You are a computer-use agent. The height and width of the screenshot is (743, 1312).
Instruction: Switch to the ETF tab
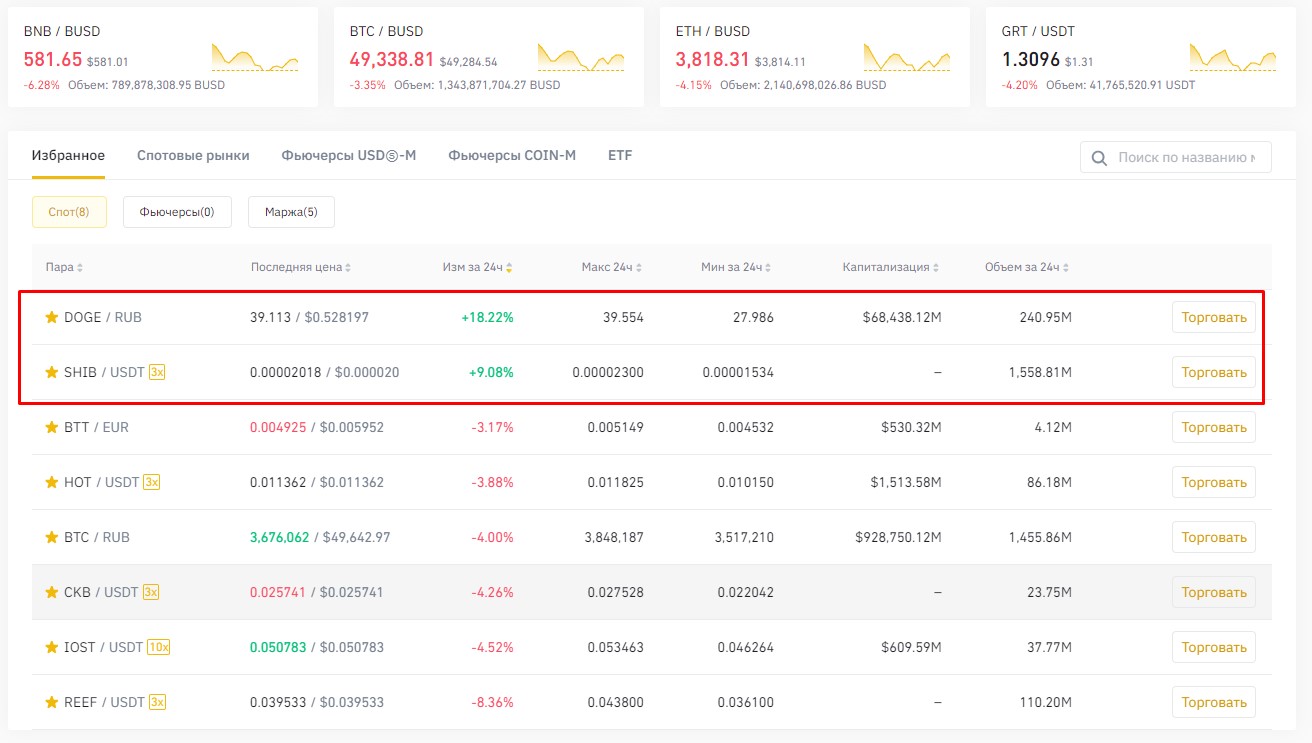click(x=620, y=155)
